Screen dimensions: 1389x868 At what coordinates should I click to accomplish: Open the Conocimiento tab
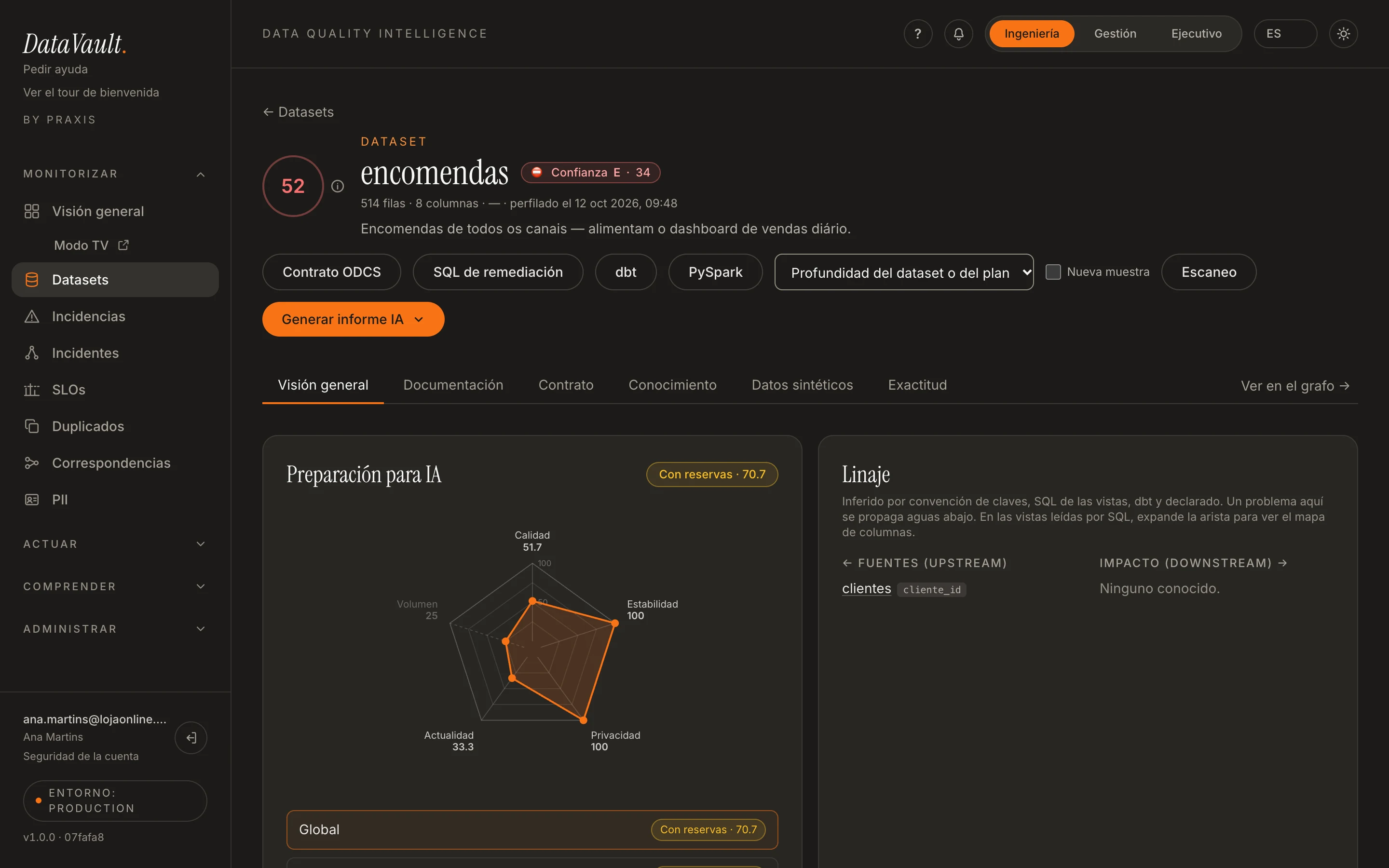(x=672, y=385)
